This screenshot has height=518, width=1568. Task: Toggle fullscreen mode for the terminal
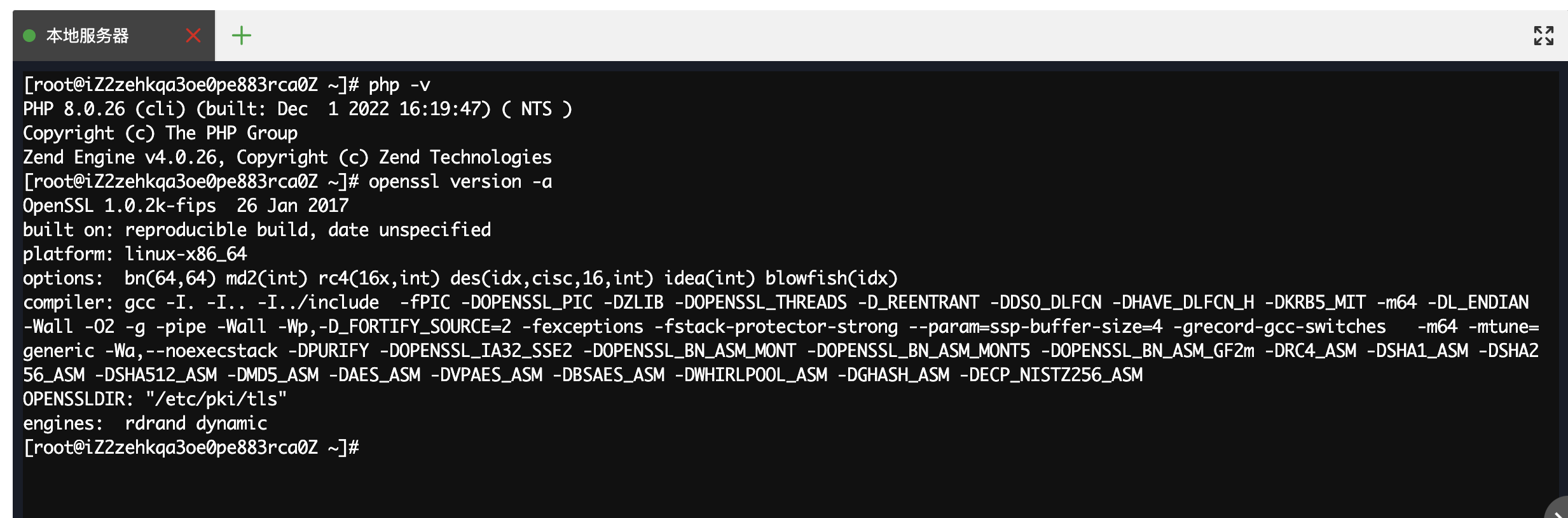point(1543,36)
